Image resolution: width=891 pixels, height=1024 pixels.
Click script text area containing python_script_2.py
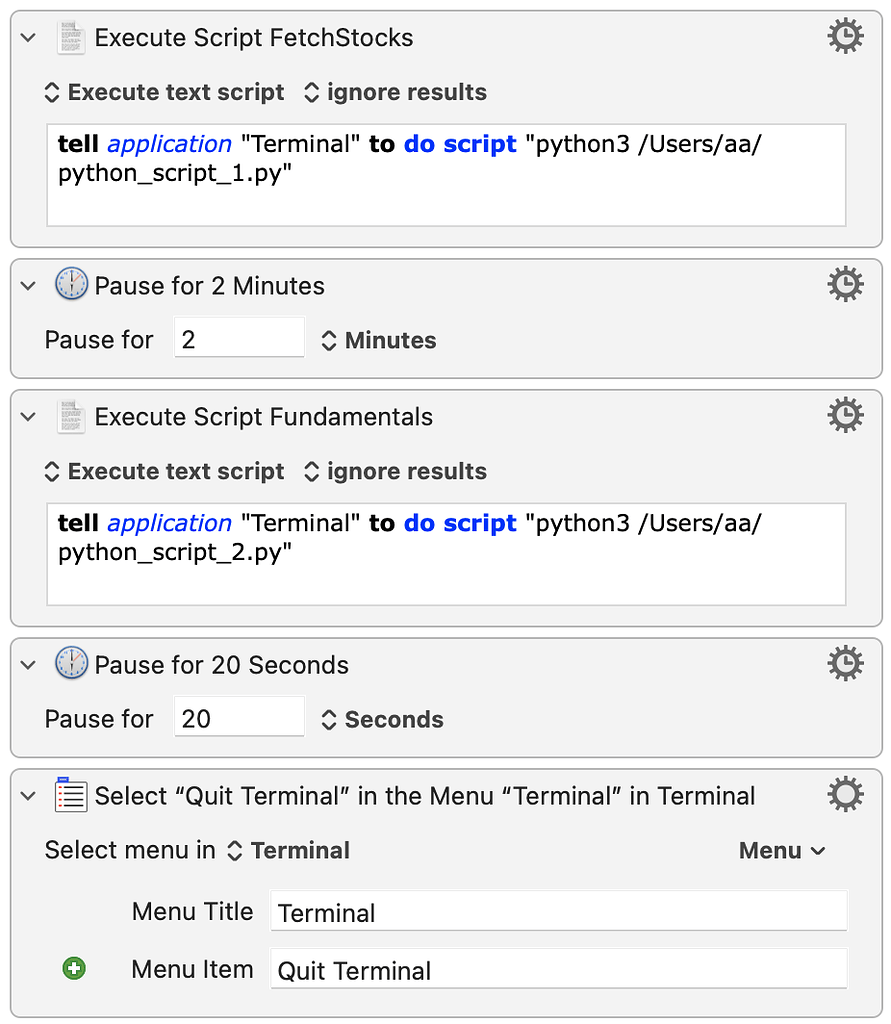[x=446, y=554]
